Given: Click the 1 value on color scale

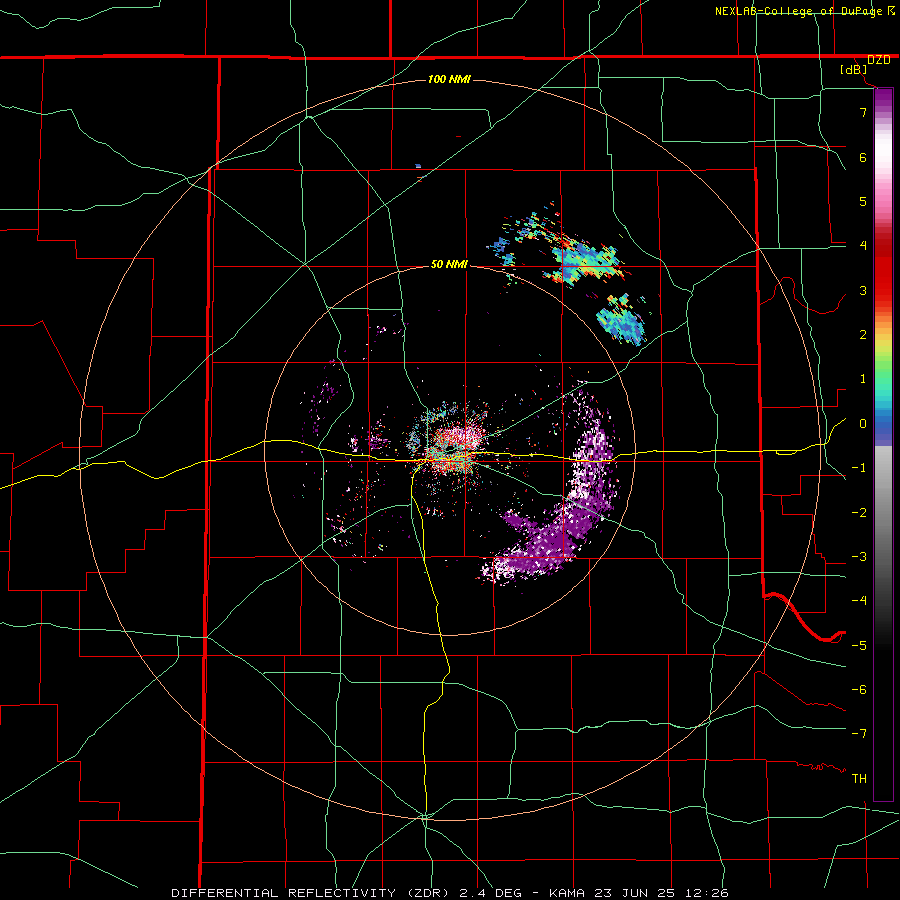Looking at the screenshot, I should 863,379.
